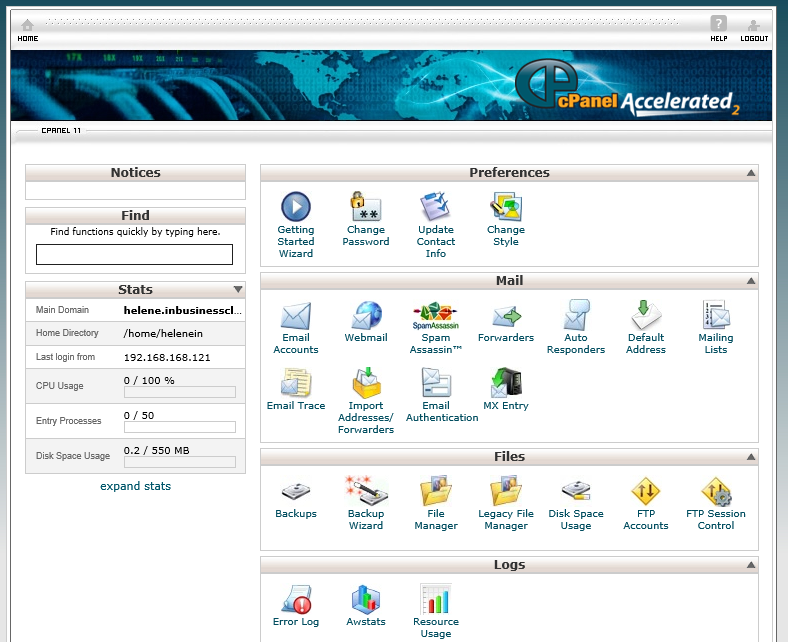Open the Backups icon
The image size is (788, 642).
[296, 492]
